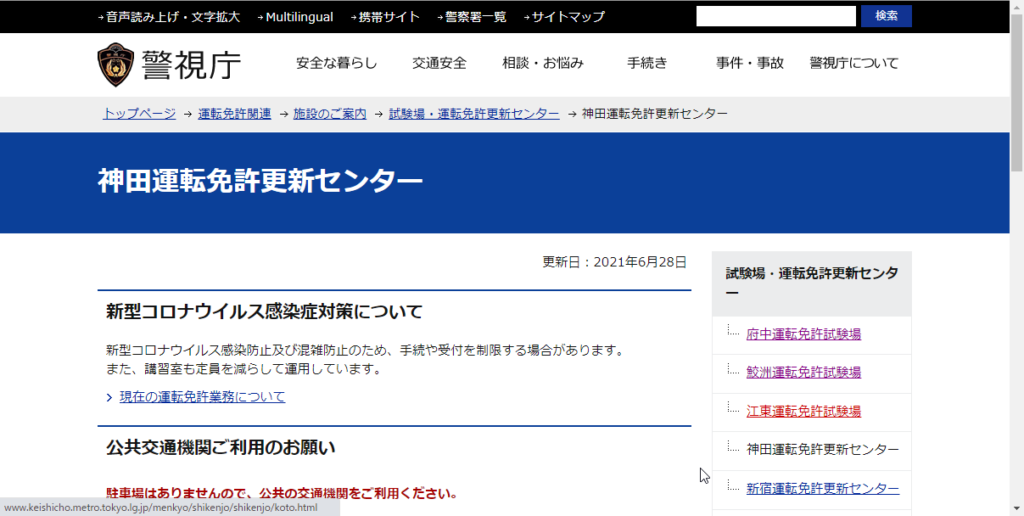
Task: Go to 施設のご案内 breadcrumb
Action: (x=330, y=114)
